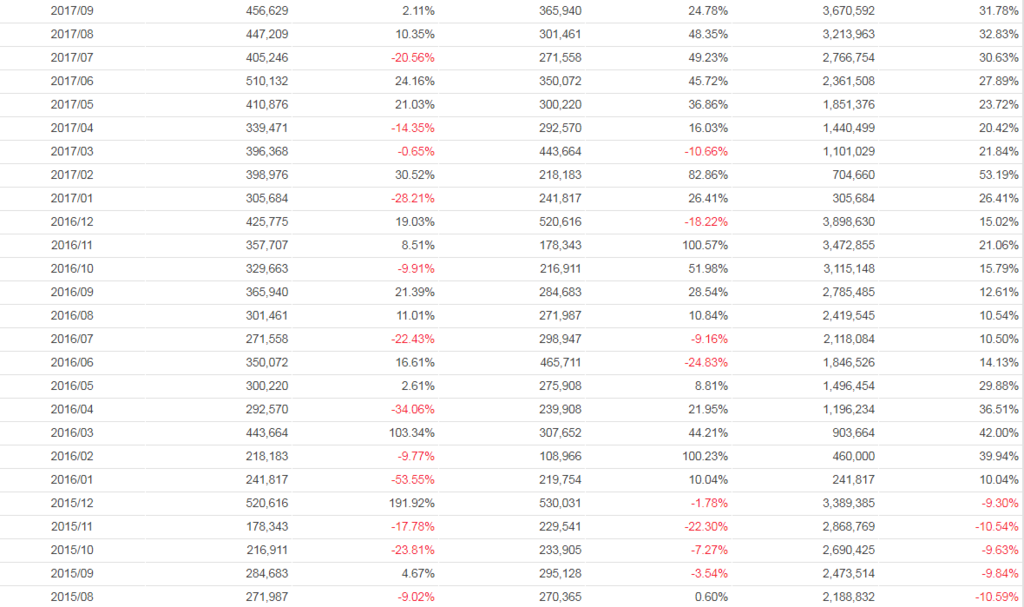Select the 0.60% cell in the last row
This screenshot has width=1024, height=607.
(714, 597)
